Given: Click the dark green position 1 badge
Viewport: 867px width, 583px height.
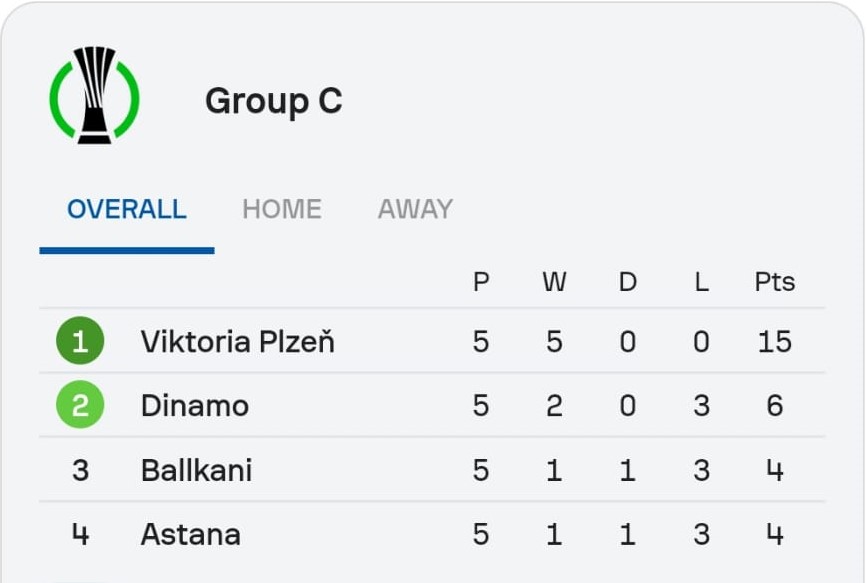Looking at the screenshot, I should (x=80, y=341).
